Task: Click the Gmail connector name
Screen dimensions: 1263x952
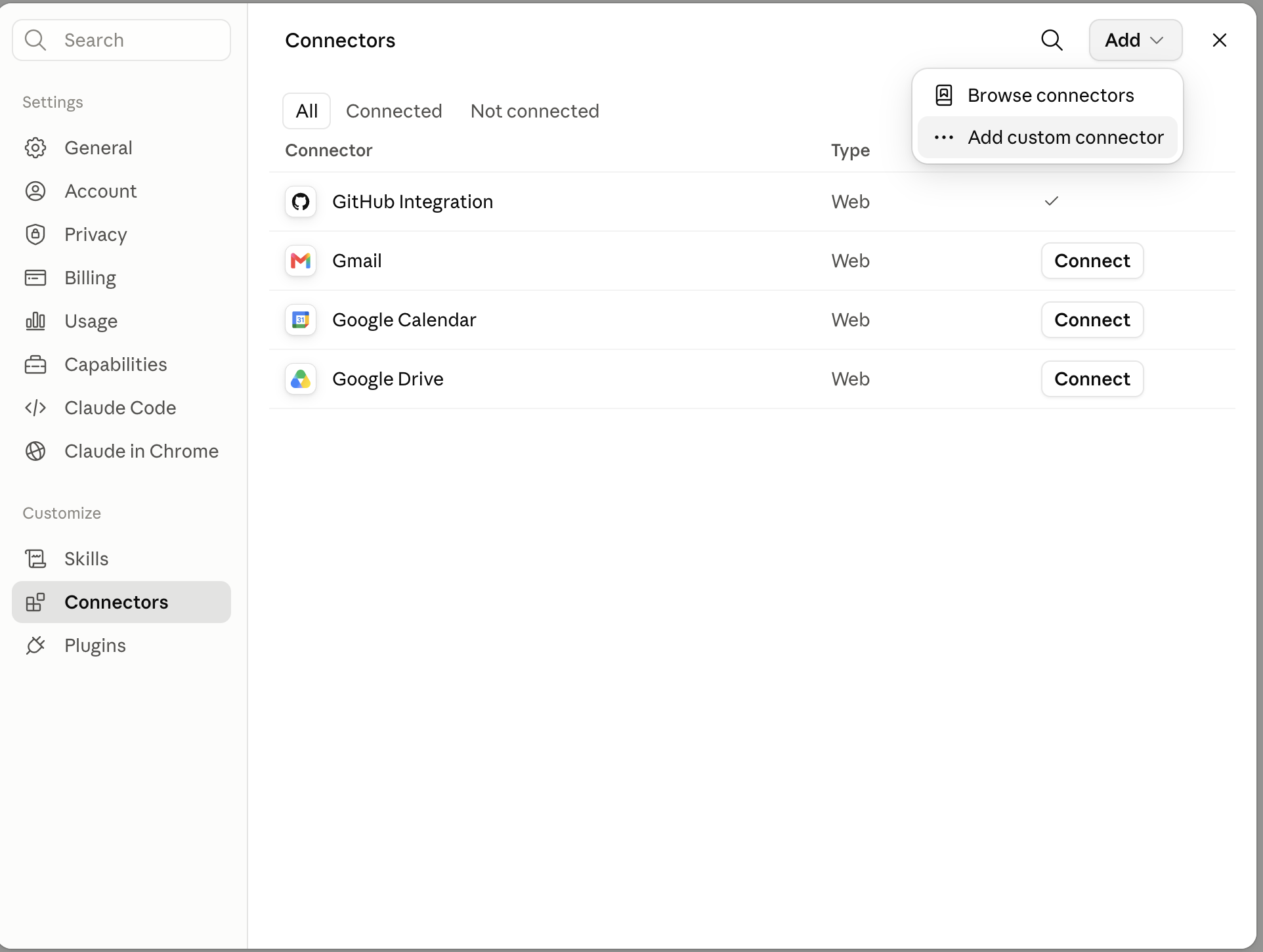Action: [357, 261]
